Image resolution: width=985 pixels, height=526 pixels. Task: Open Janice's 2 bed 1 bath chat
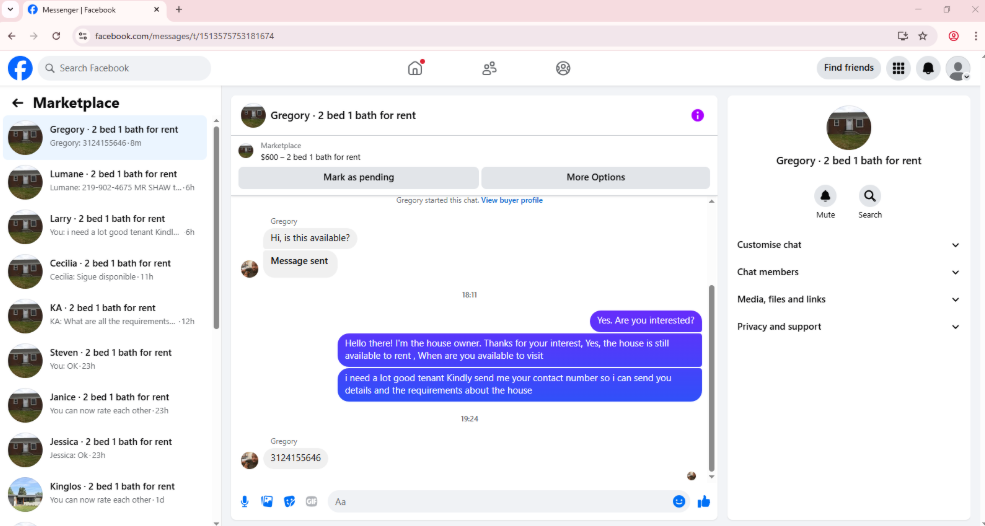[105, 405]
